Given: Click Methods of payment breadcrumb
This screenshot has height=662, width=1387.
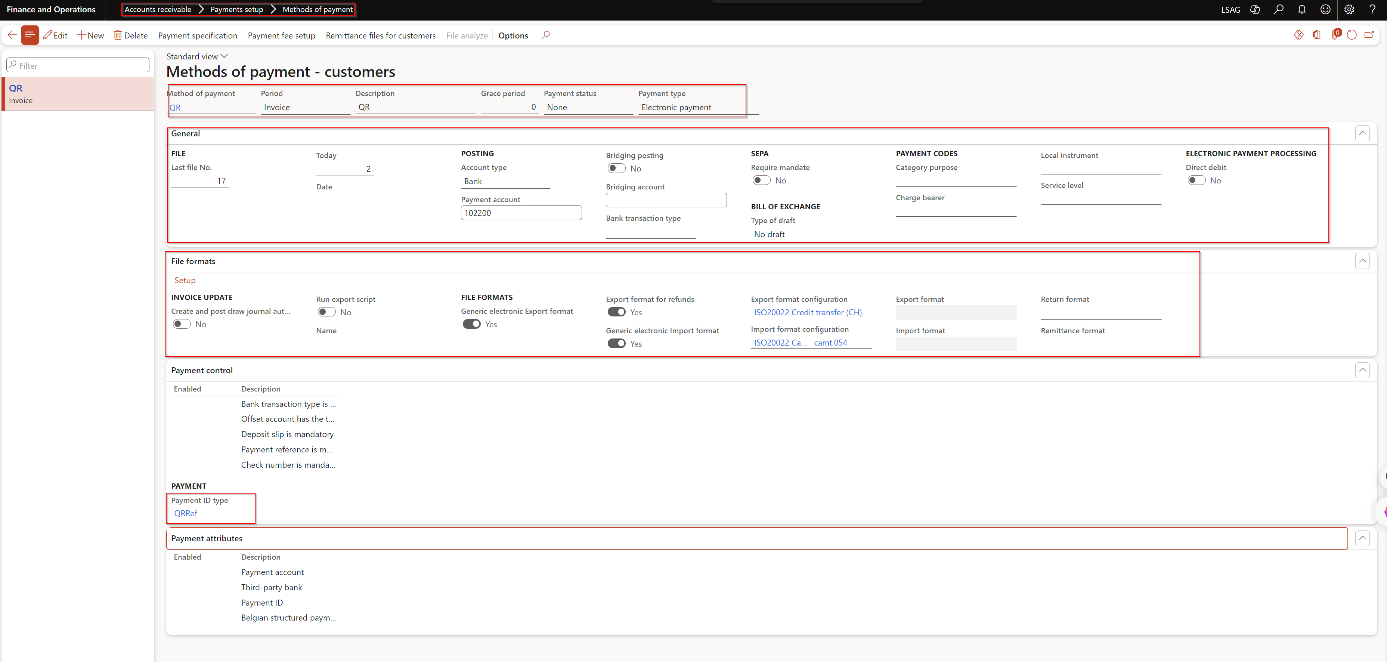Looking at the screenshot, I should 318,9.
